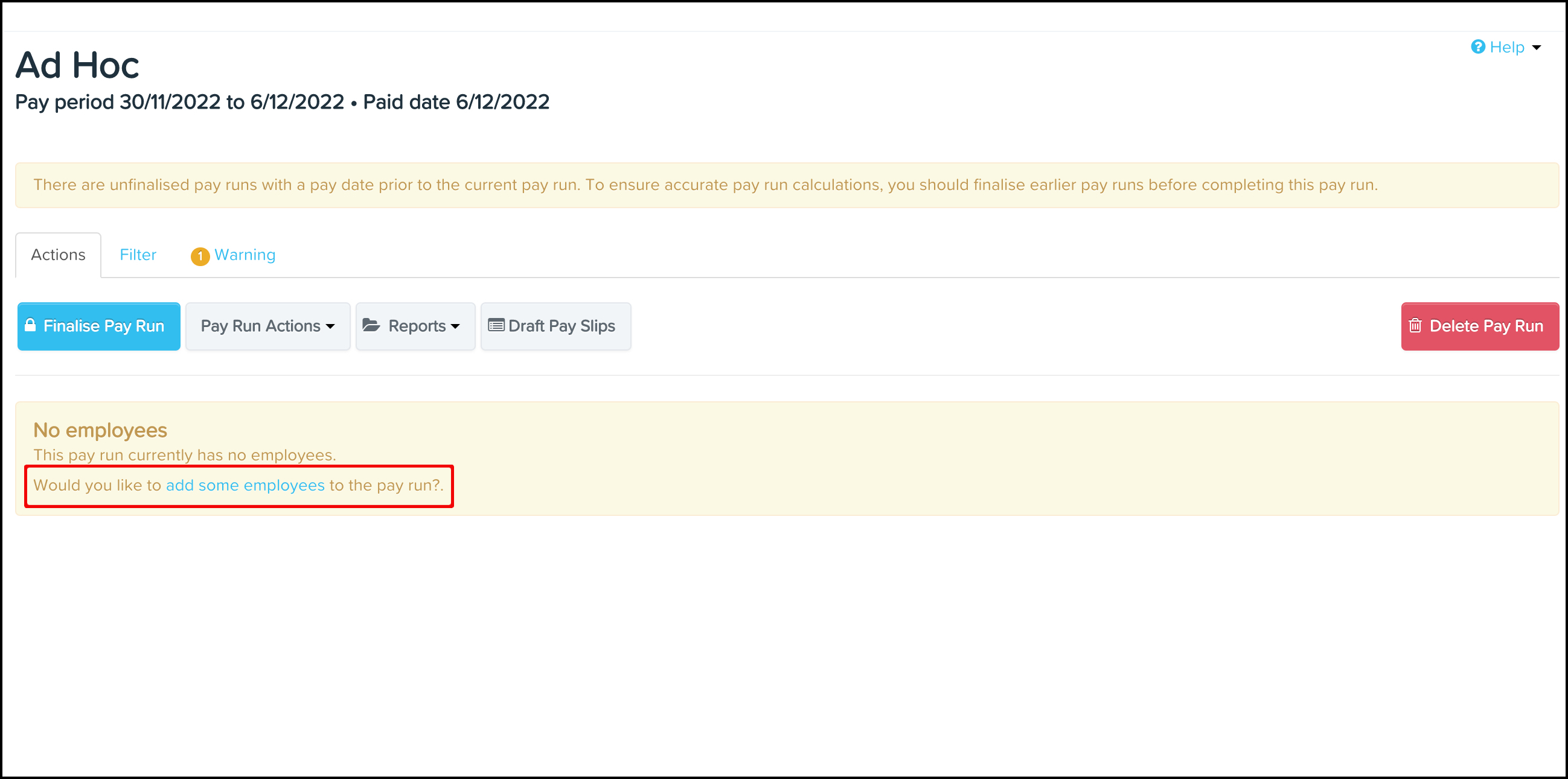Switch to the Filter tab

(x=138, y=255)
